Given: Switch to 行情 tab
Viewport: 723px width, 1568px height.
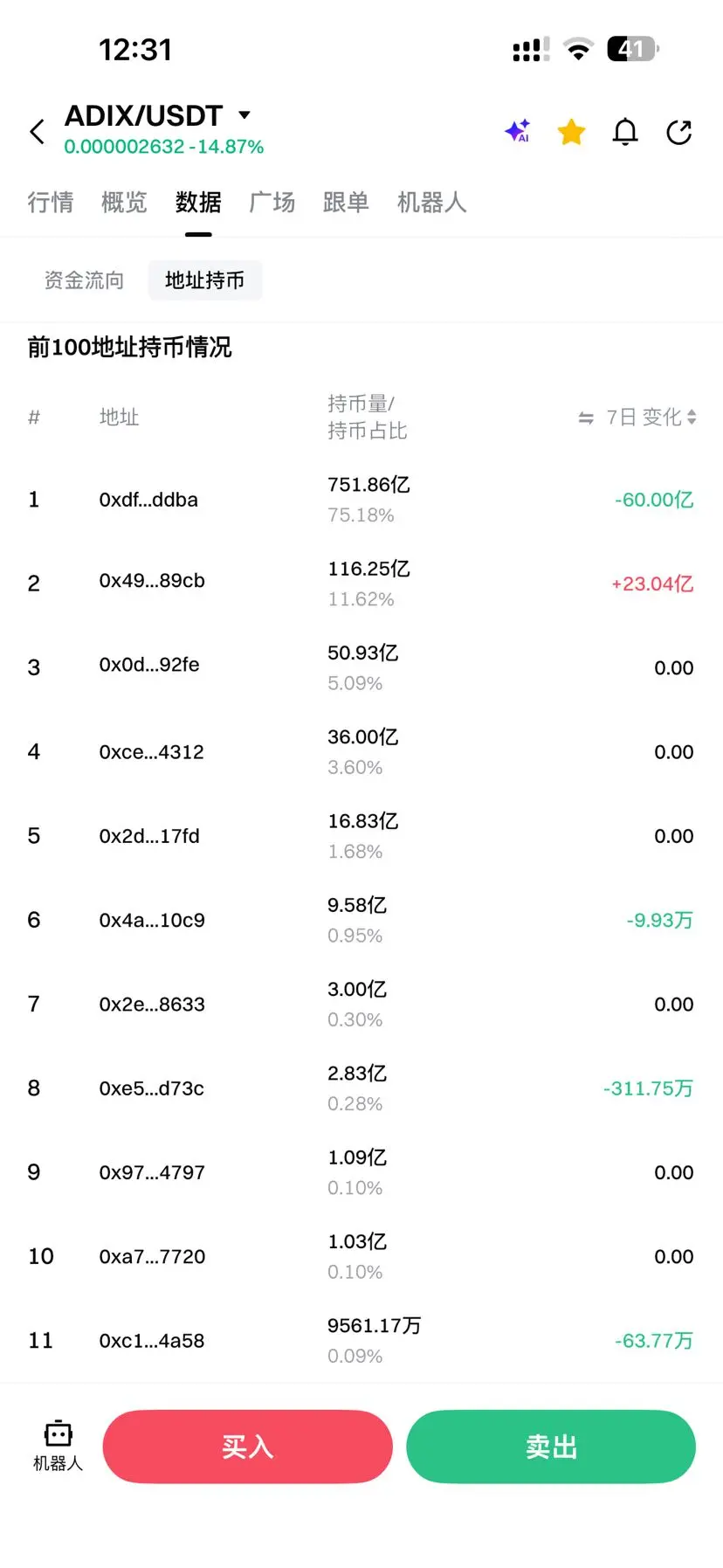Looking at the screenshot, I should (x=51, y=203).
